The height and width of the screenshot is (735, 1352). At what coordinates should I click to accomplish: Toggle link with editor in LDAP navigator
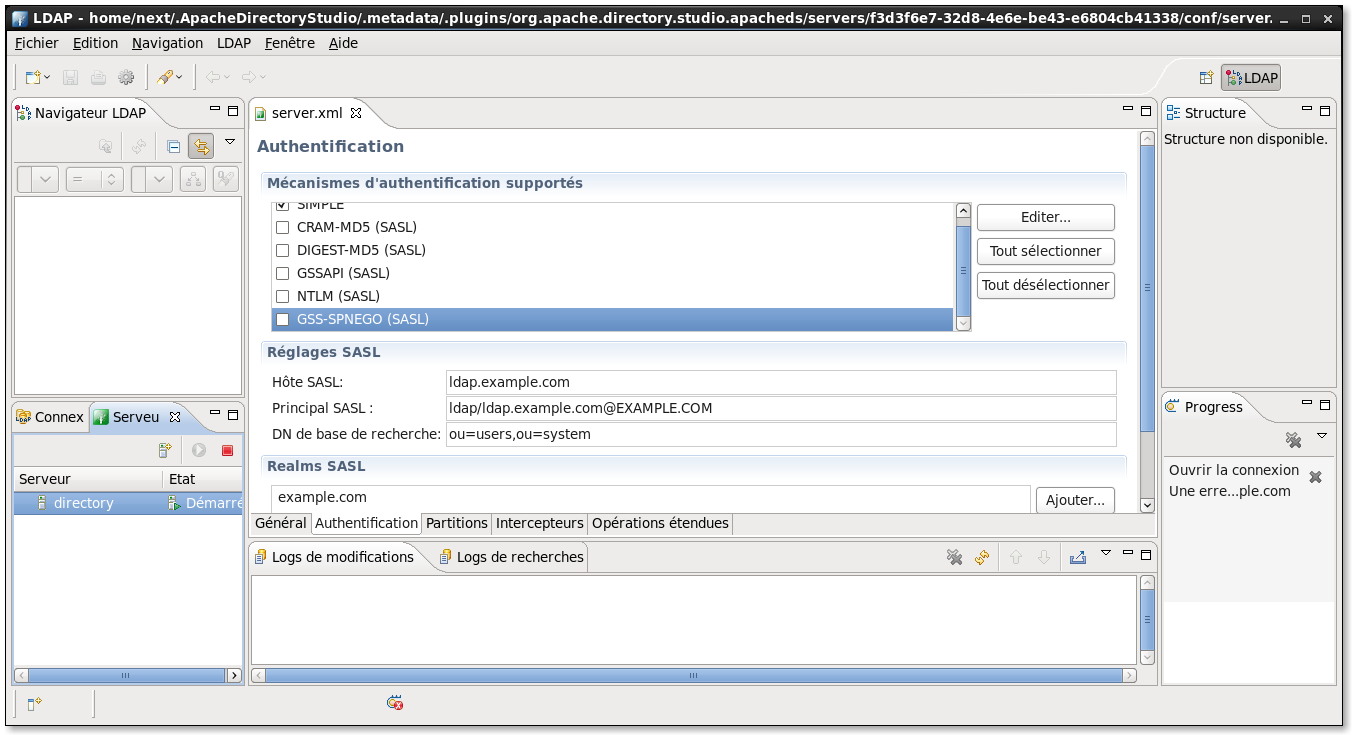201,146
